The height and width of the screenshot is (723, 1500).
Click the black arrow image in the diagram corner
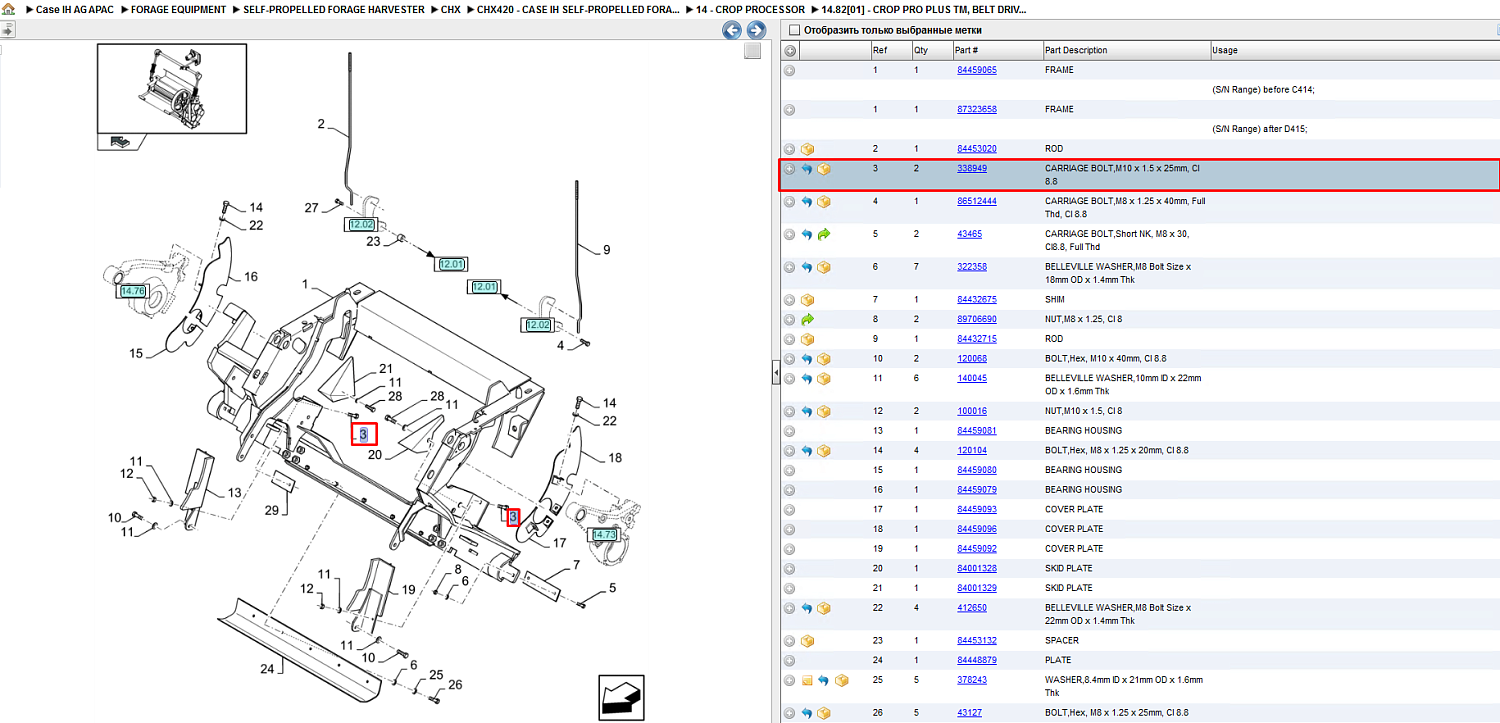621,697
